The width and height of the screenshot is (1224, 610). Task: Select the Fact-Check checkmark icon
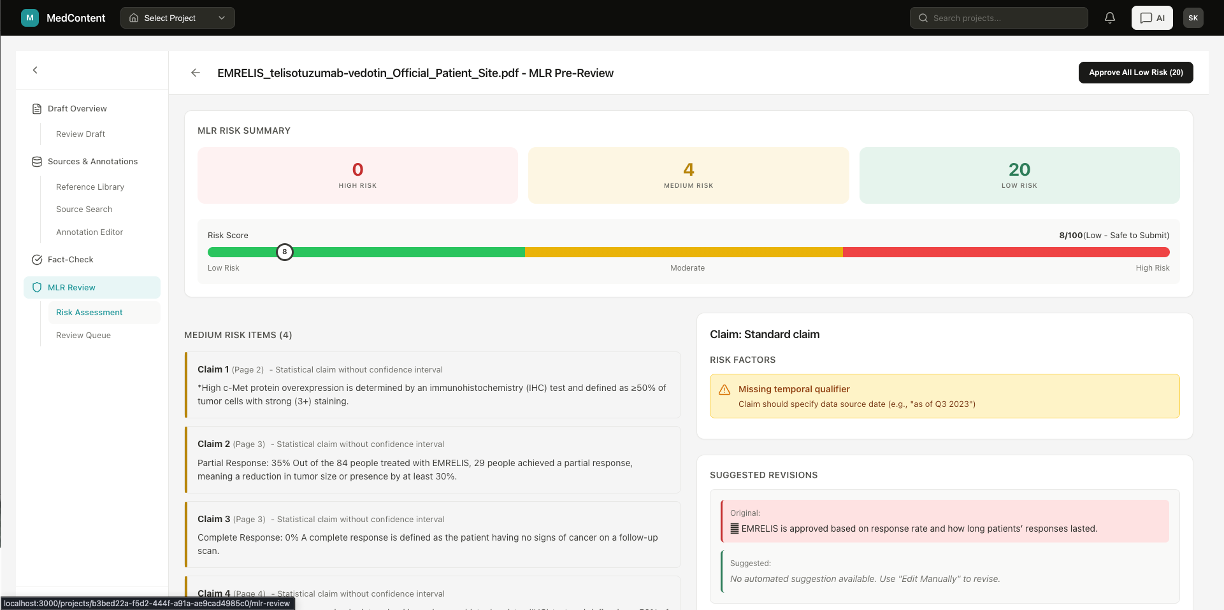click(35, 258)
